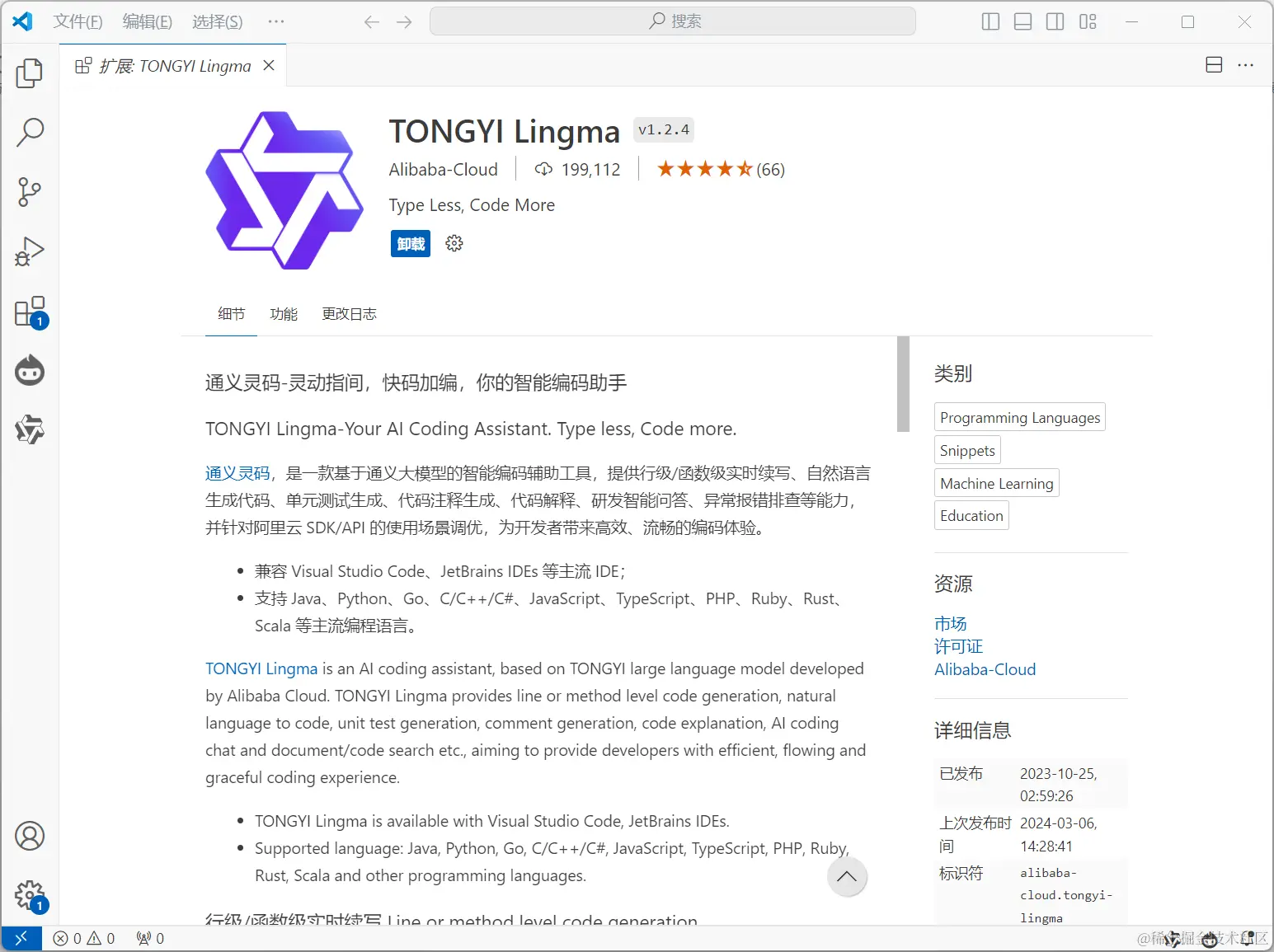Click the readme vertical scrollbar thumb
Viewport: 1274px width, 952px height.
click(x=903, y=384)
